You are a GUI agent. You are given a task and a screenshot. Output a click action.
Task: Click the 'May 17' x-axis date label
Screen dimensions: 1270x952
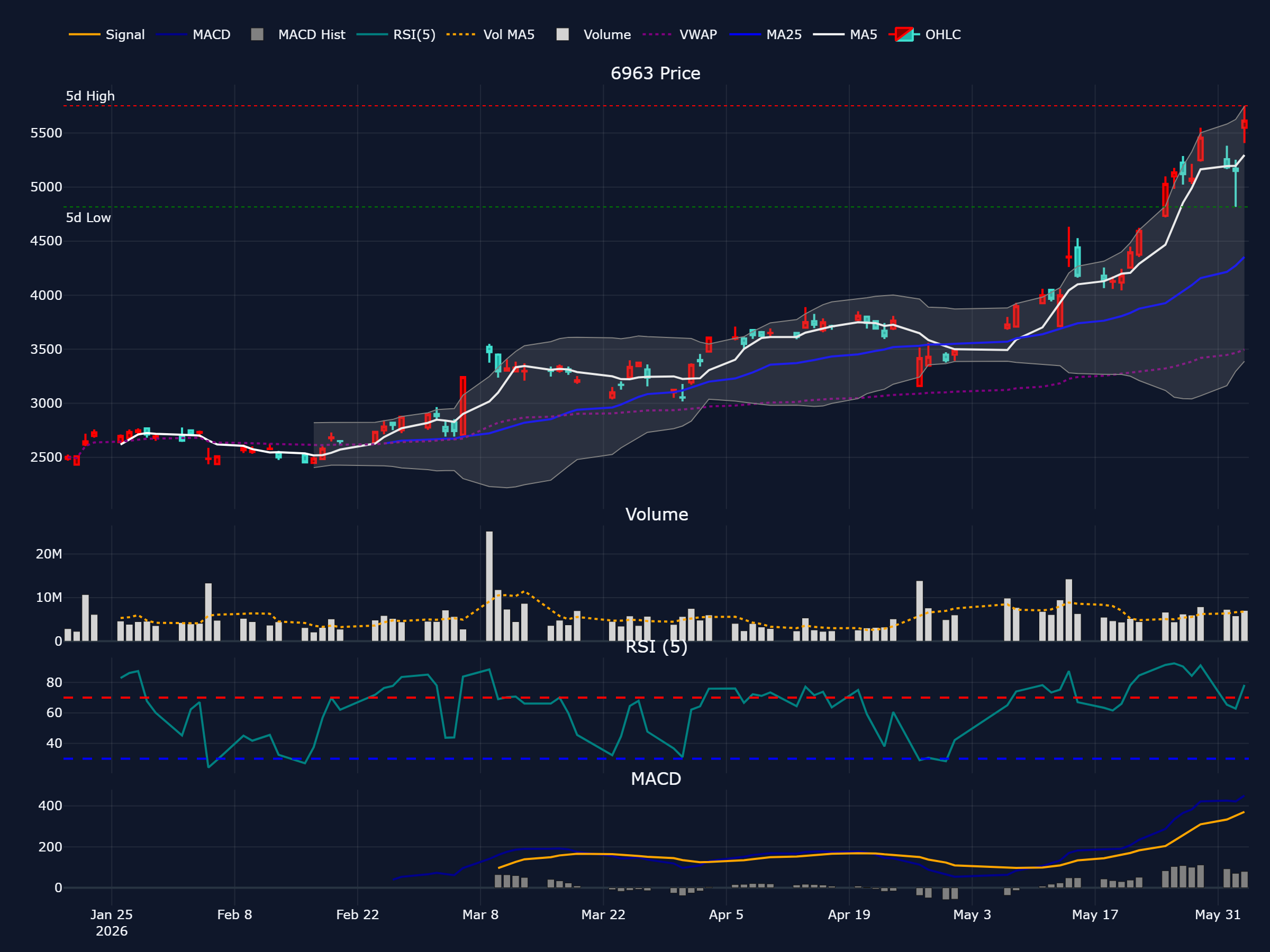(x=1094, y=914)
